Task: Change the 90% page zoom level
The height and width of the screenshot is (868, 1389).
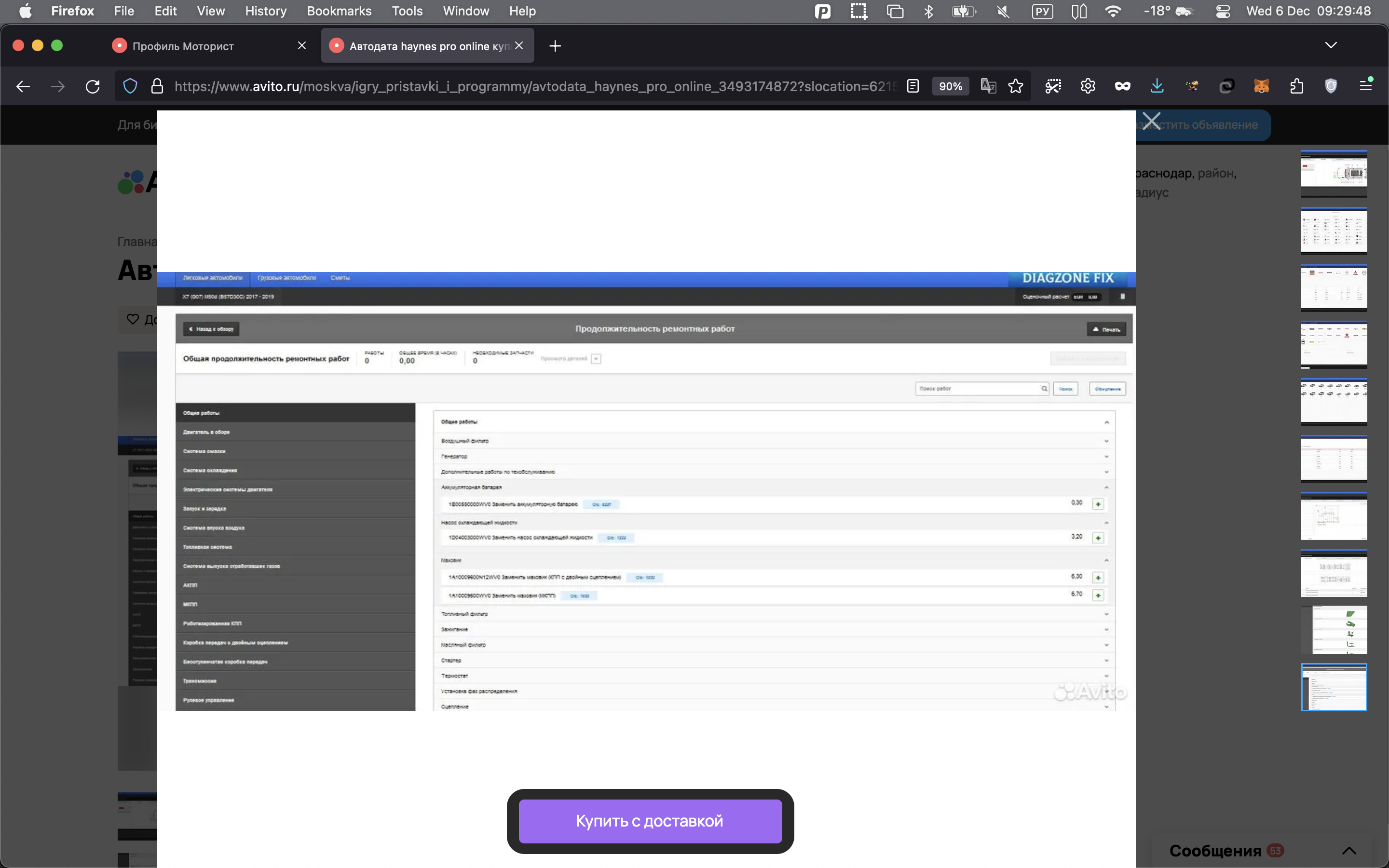Action: tap(950, 86)
